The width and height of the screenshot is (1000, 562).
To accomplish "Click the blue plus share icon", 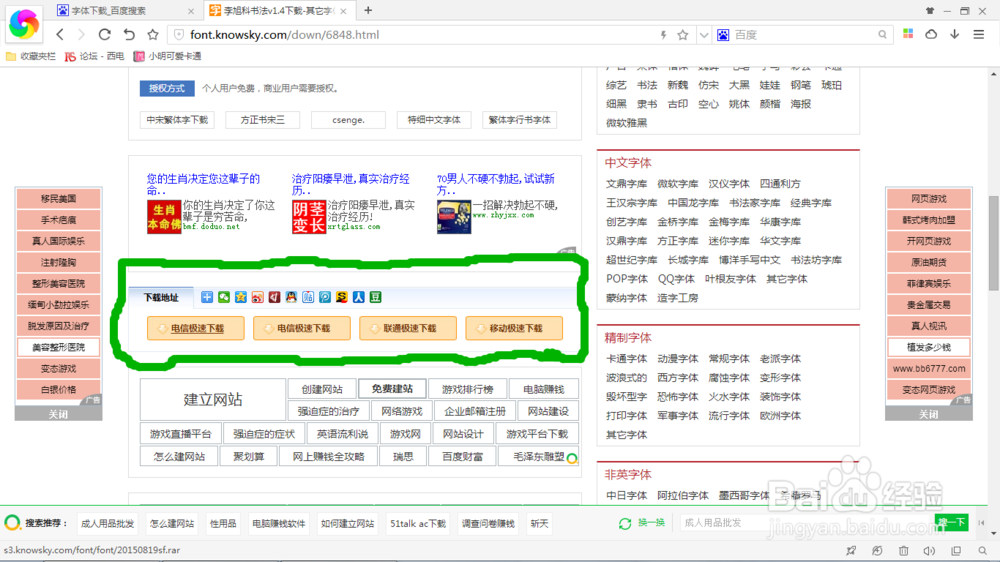I will (207, 297).
